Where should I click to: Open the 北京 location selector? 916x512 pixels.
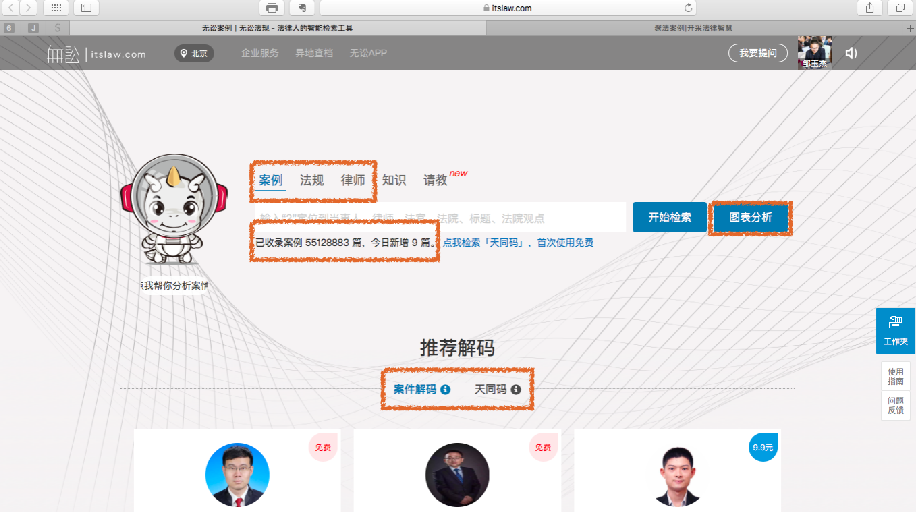point(194,53)
